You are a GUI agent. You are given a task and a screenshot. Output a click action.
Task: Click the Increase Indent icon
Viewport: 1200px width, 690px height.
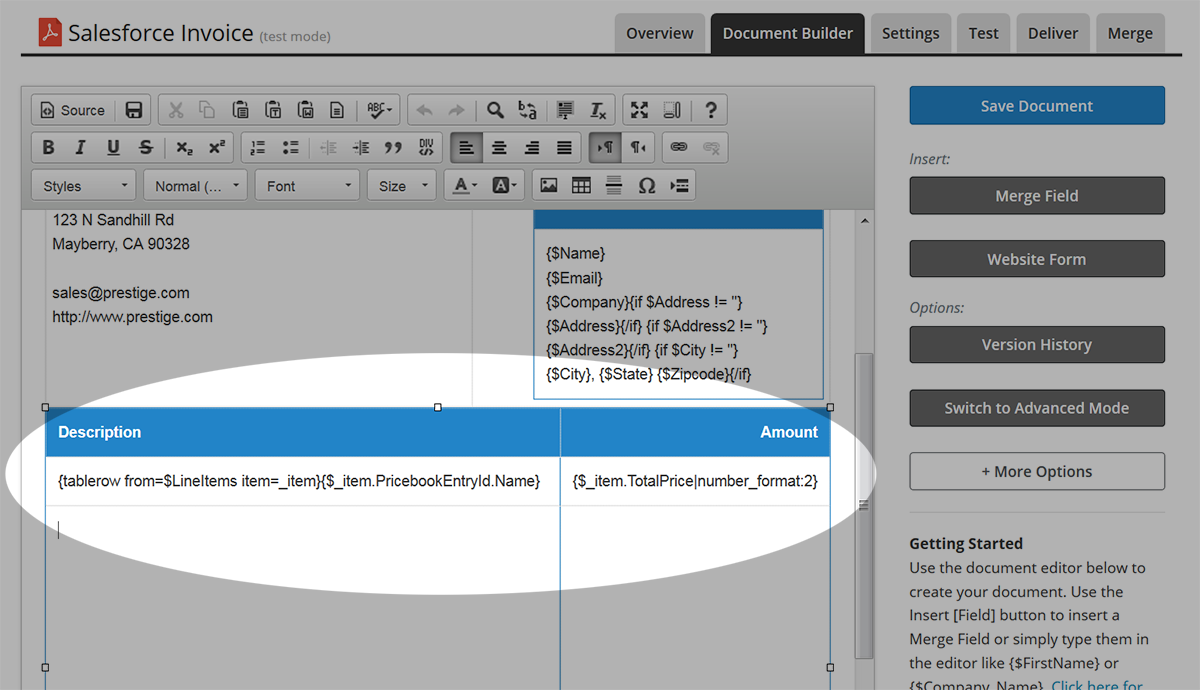[x=361, y=147]
